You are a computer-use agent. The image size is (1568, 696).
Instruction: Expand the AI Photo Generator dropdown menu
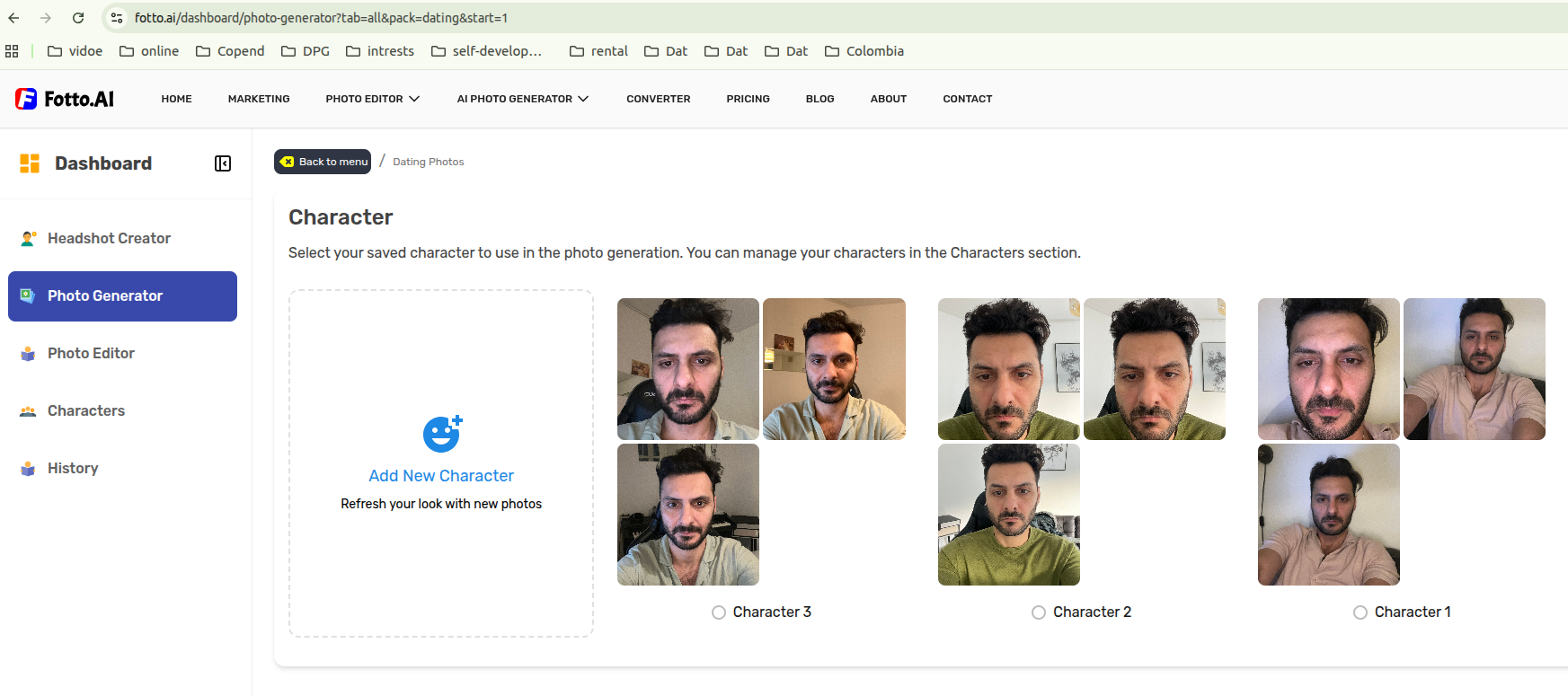(523, 99)
